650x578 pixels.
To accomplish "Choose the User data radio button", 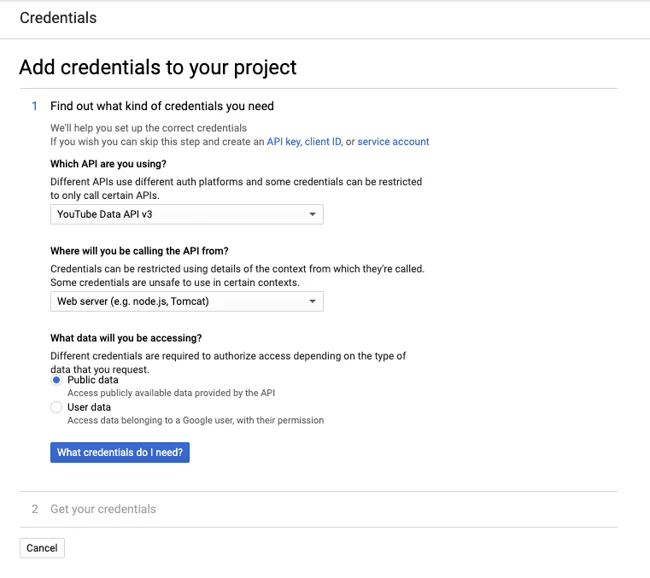I will 57,407.
